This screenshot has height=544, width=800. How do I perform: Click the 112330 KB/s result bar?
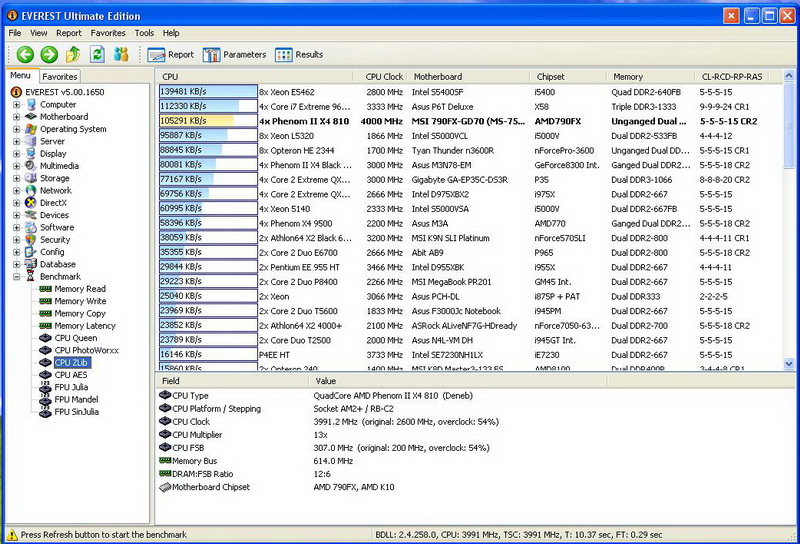(x=208, y=106)
